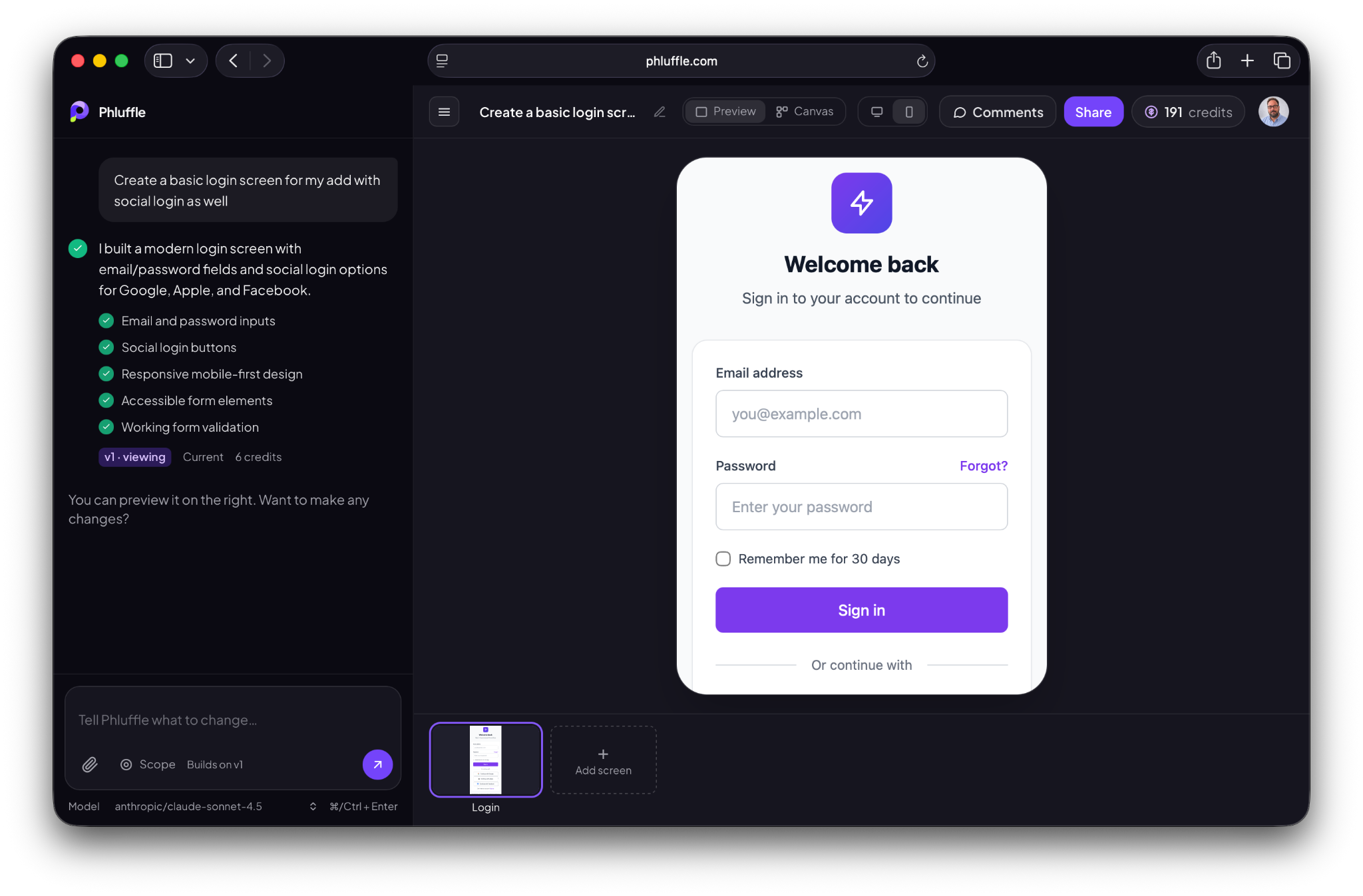Click the Forgot? link

point(983,466)
